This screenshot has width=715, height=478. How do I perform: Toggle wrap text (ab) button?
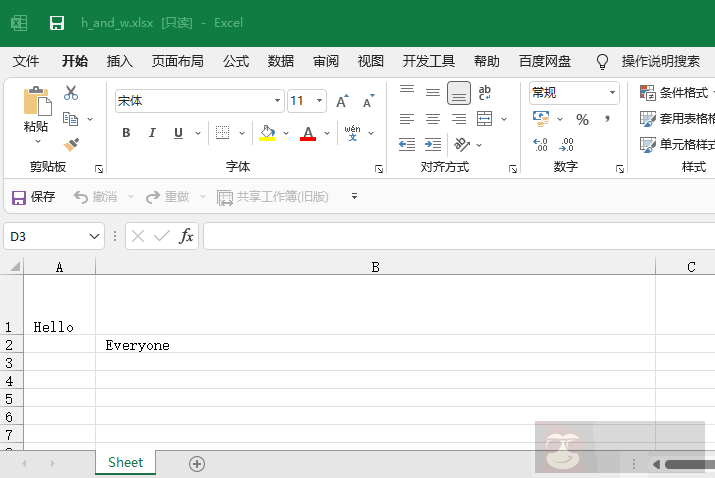[x=485, y=93]
